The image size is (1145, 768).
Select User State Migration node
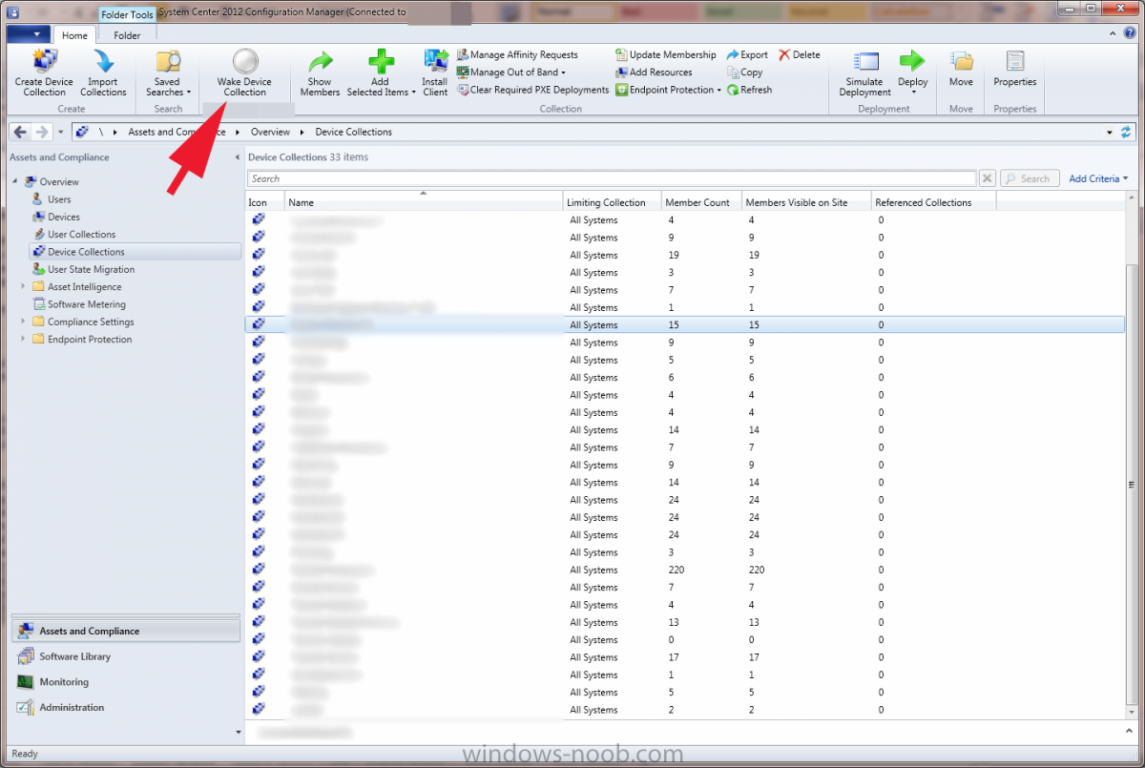point(91,269)
